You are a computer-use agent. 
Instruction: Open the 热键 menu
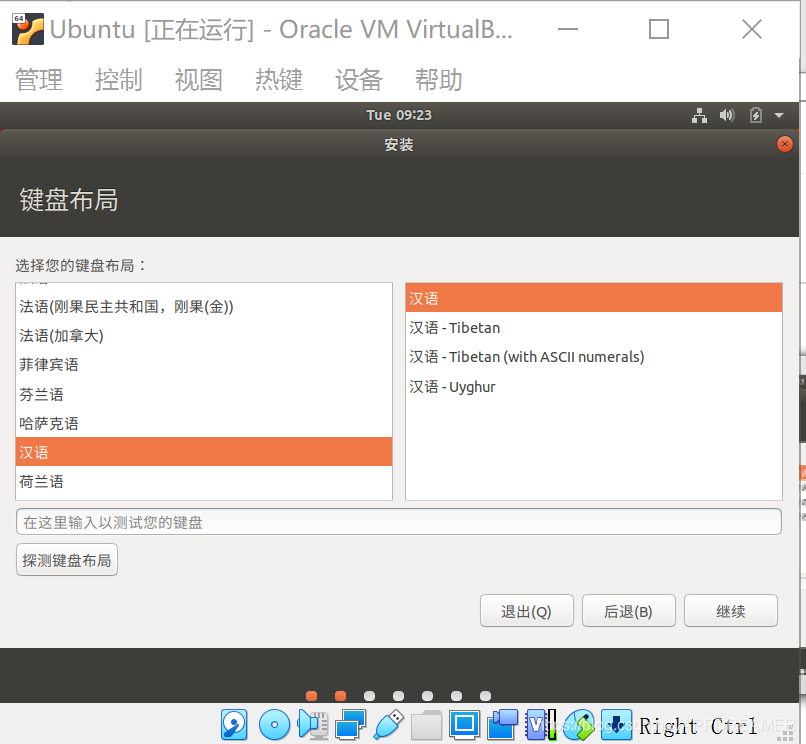[x=279, y=80]
